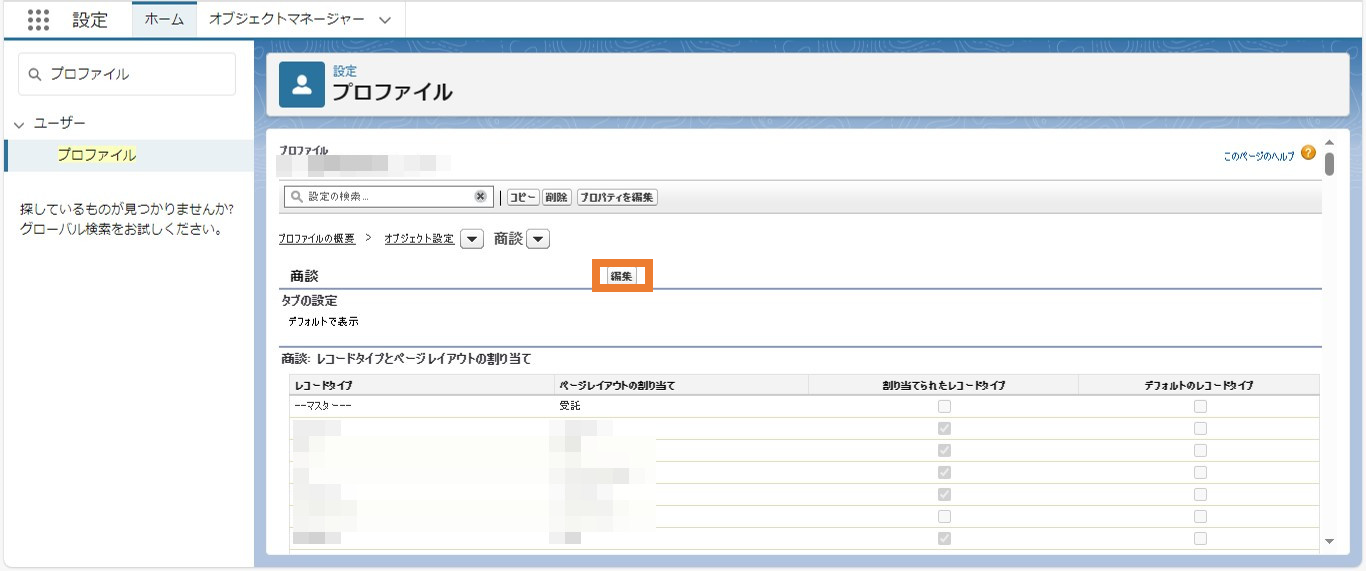Image resolution: width=1366 pixels, height=571 pixels.
Task: Click the 設定 link above プロファイル heading
Action: click(x=344, y=72)
